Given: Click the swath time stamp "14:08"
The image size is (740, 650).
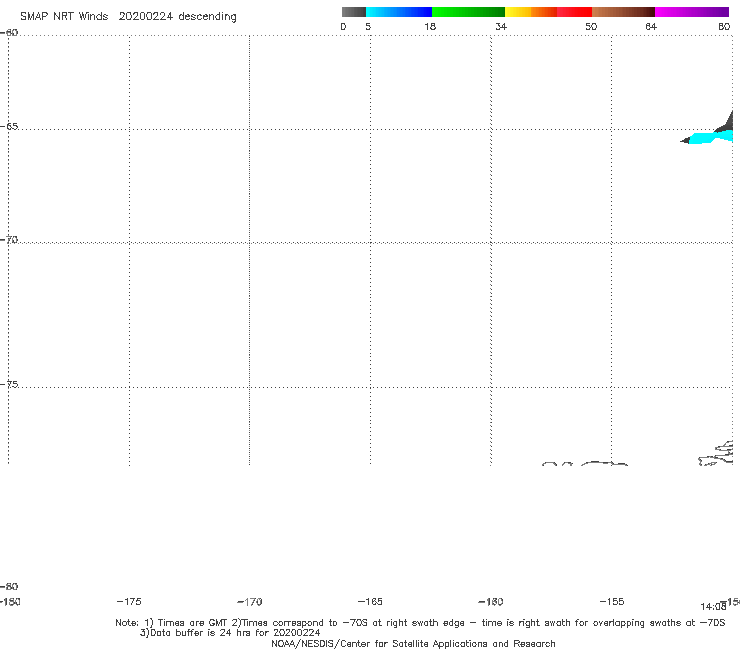Looking at the screenshot, I should 713,607.
